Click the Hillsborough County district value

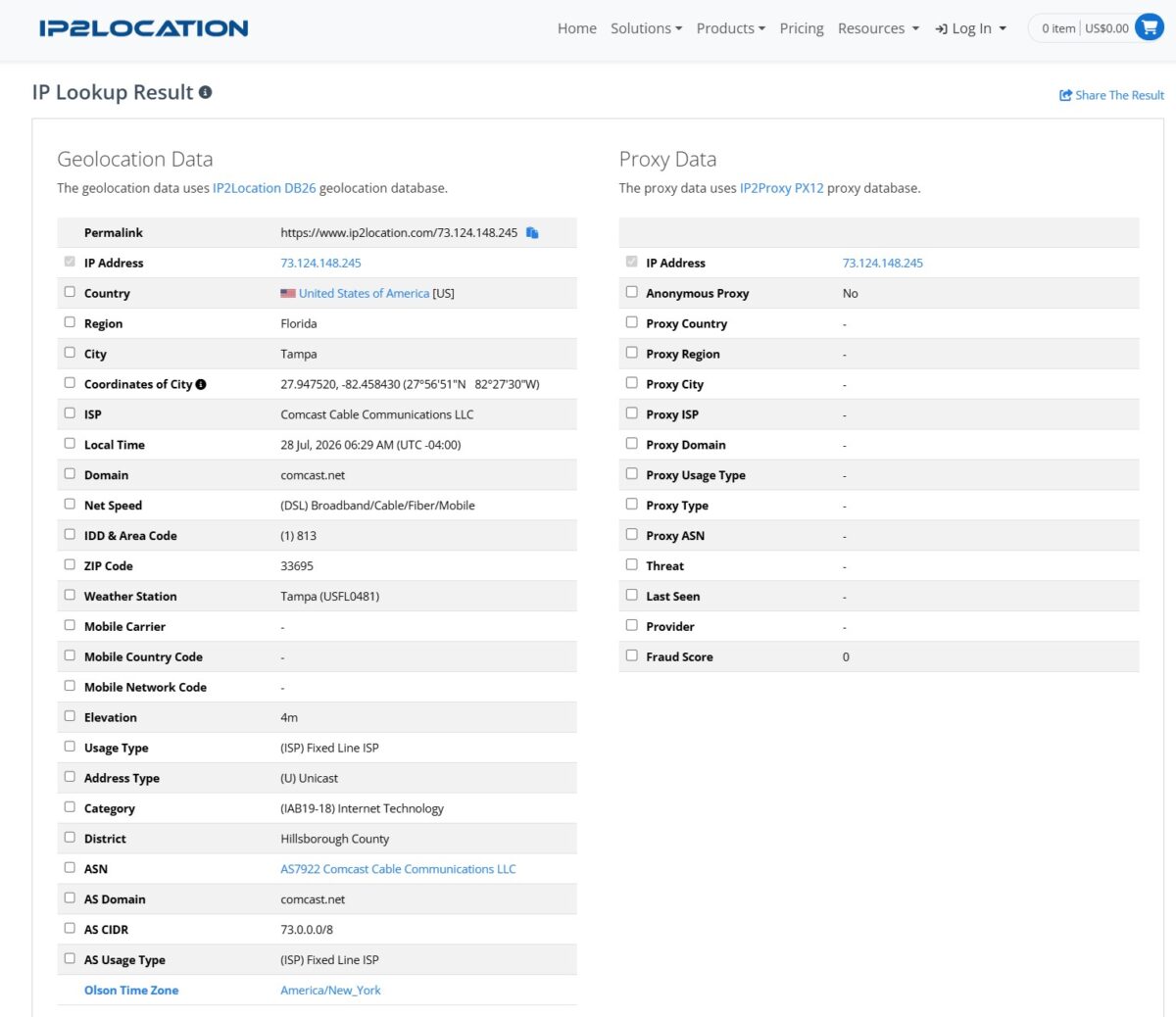(x=334, y=839)
